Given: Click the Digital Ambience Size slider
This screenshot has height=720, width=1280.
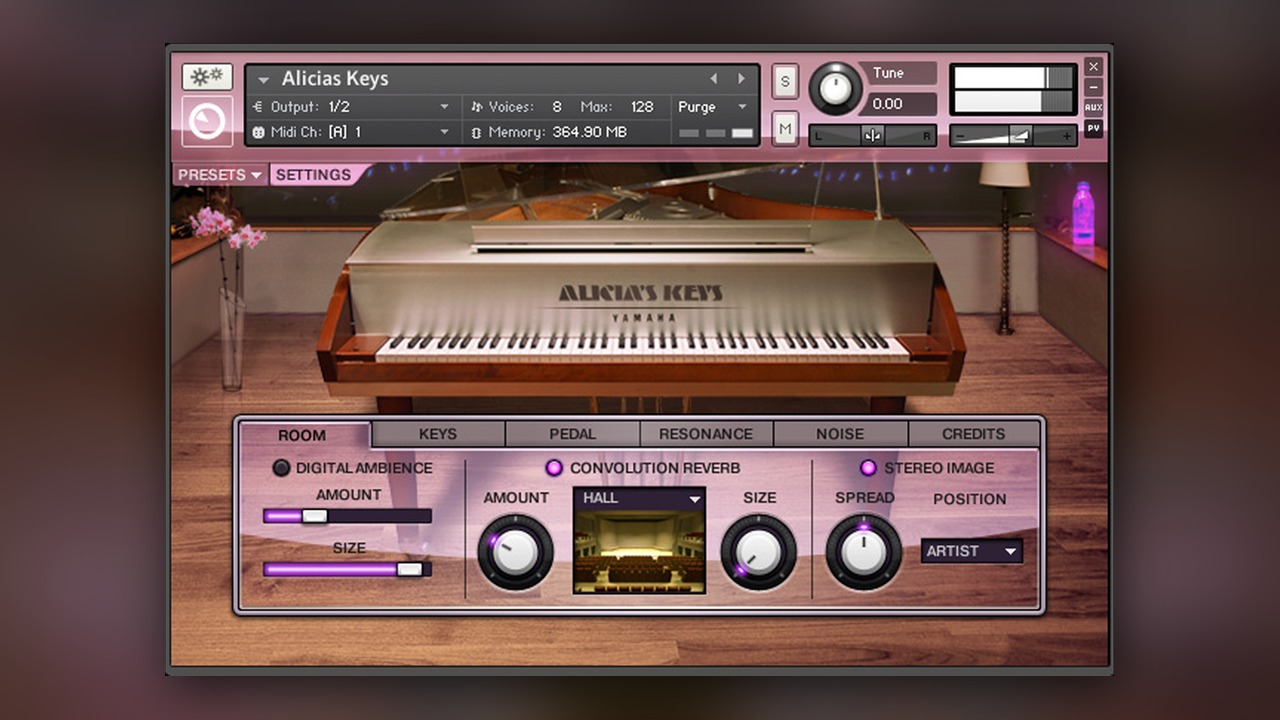Looking at the screenshot, I should pos(347,569).
